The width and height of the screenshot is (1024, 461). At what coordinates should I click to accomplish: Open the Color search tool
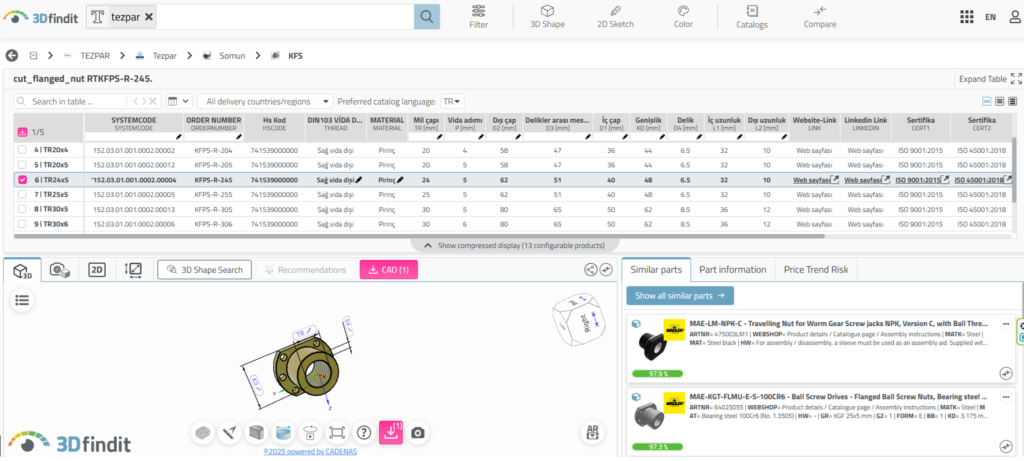[x=683, y=17]
